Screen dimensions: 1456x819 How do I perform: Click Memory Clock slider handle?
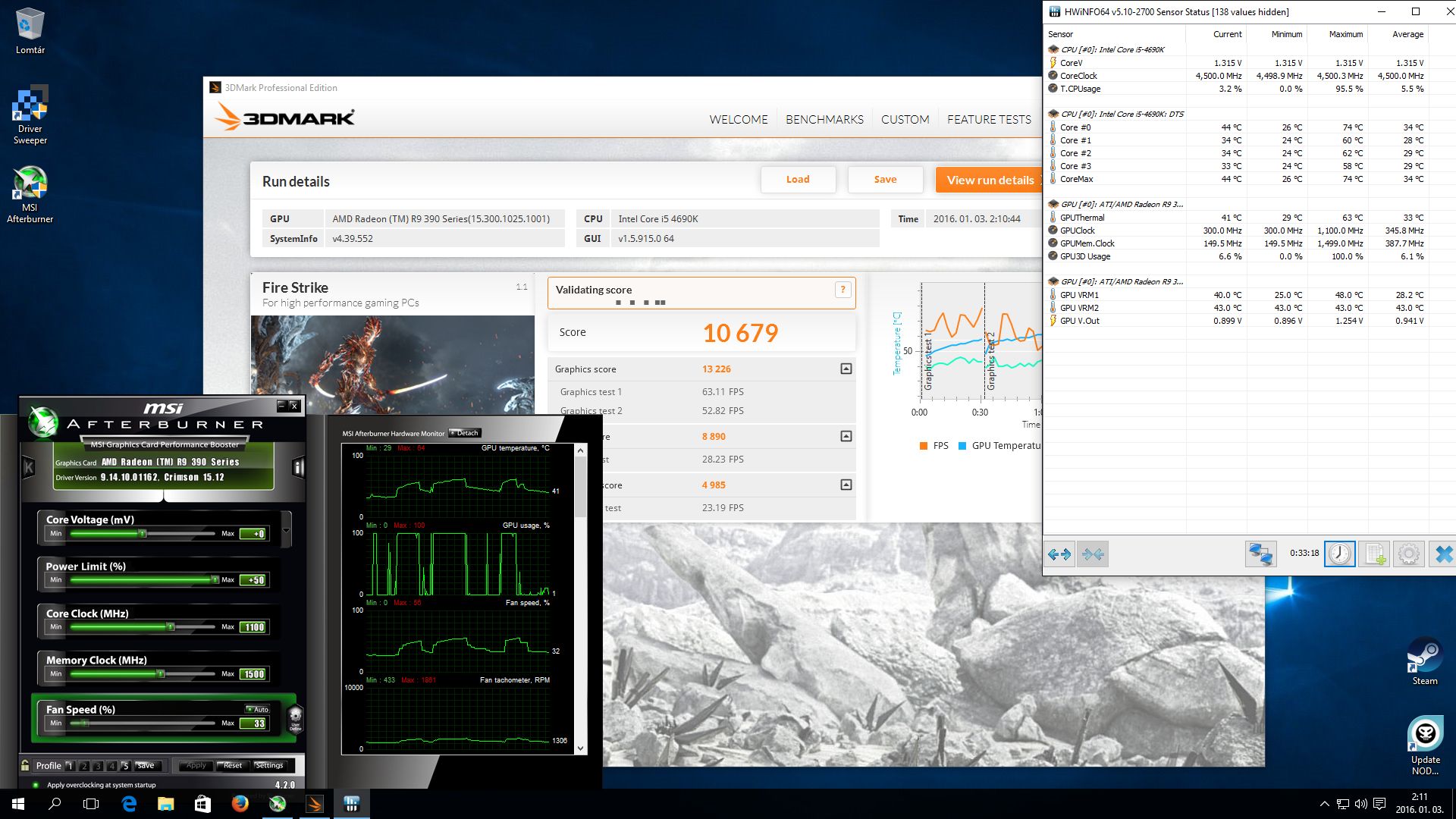click(x=160, y=674)
